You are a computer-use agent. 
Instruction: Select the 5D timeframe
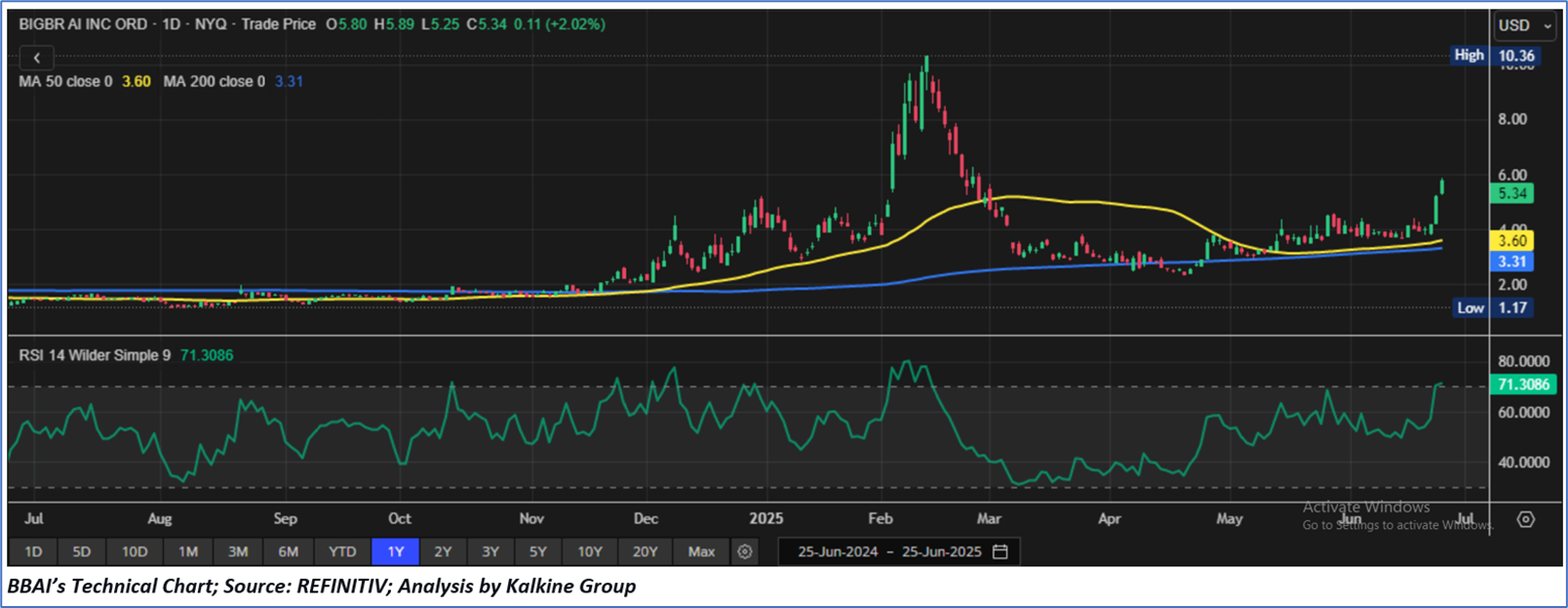click(82, 551)
